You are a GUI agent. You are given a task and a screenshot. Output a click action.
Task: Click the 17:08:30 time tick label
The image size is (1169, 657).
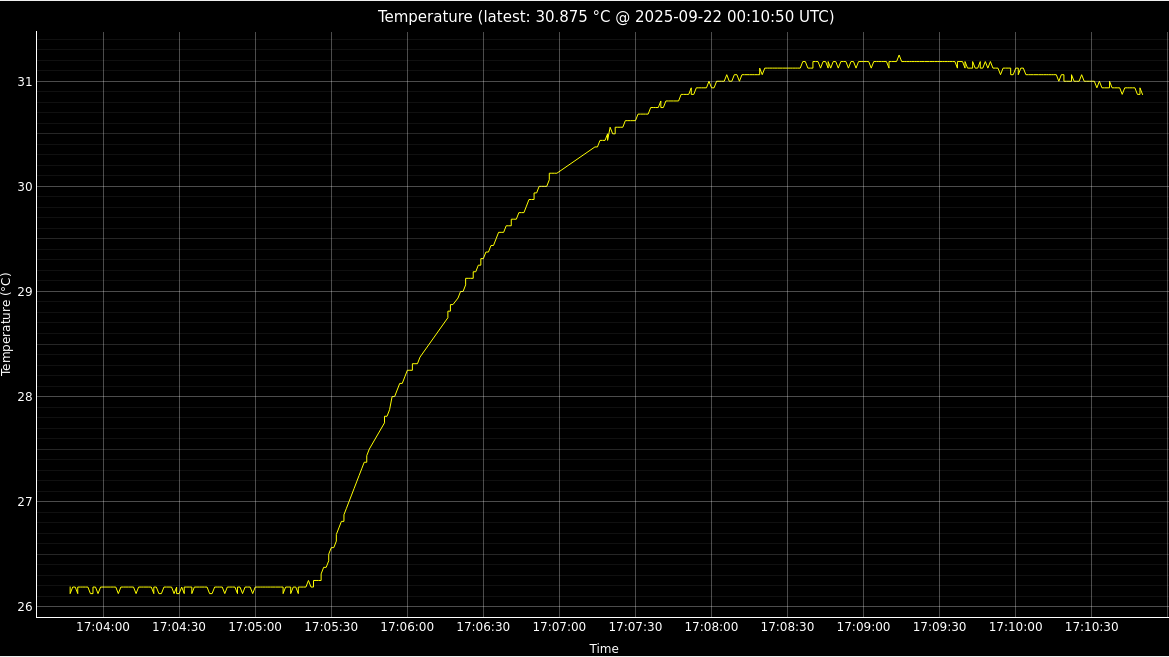pyautogui.click(x=787, y=627)
